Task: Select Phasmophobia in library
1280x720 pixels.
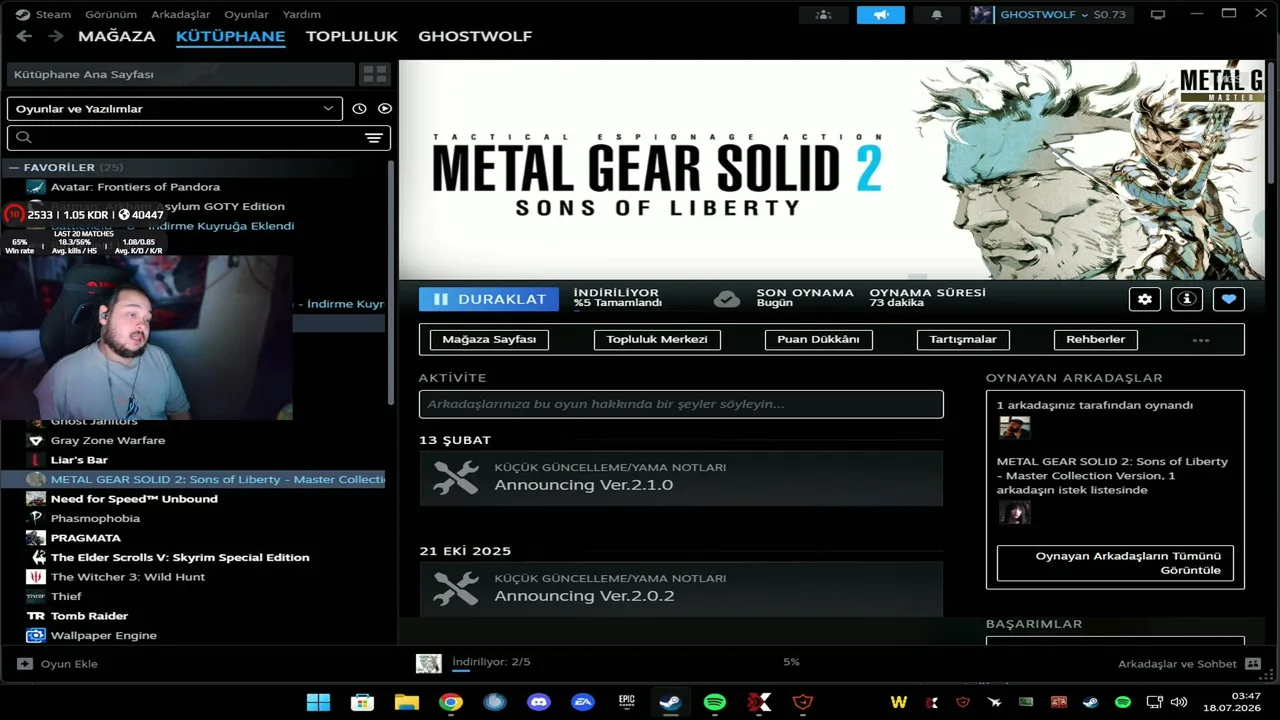Action: 95,519
